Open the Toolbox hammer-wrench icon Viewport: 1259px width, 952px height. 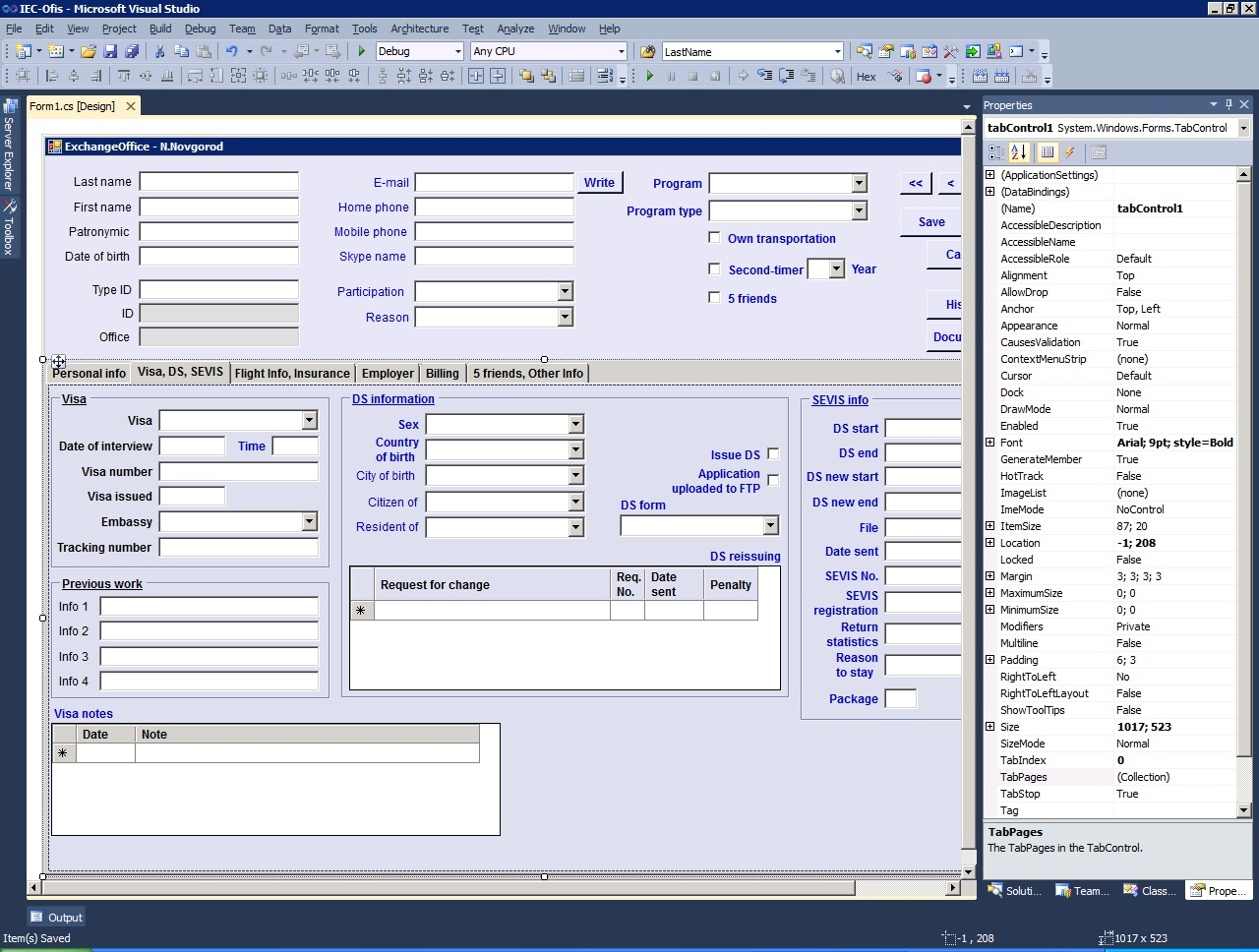951,51
